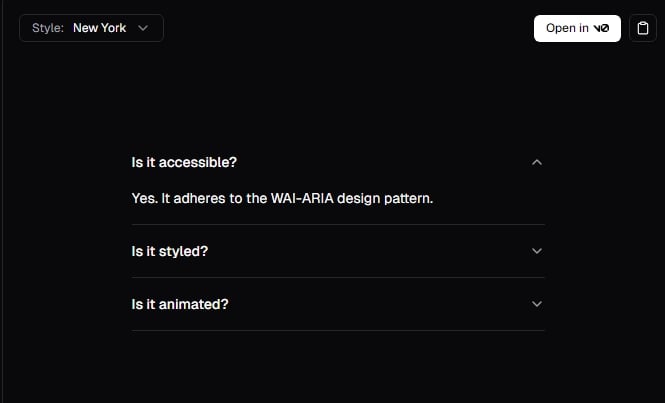
Task: Click the Style: label in selector
Action: pos(48,28)
